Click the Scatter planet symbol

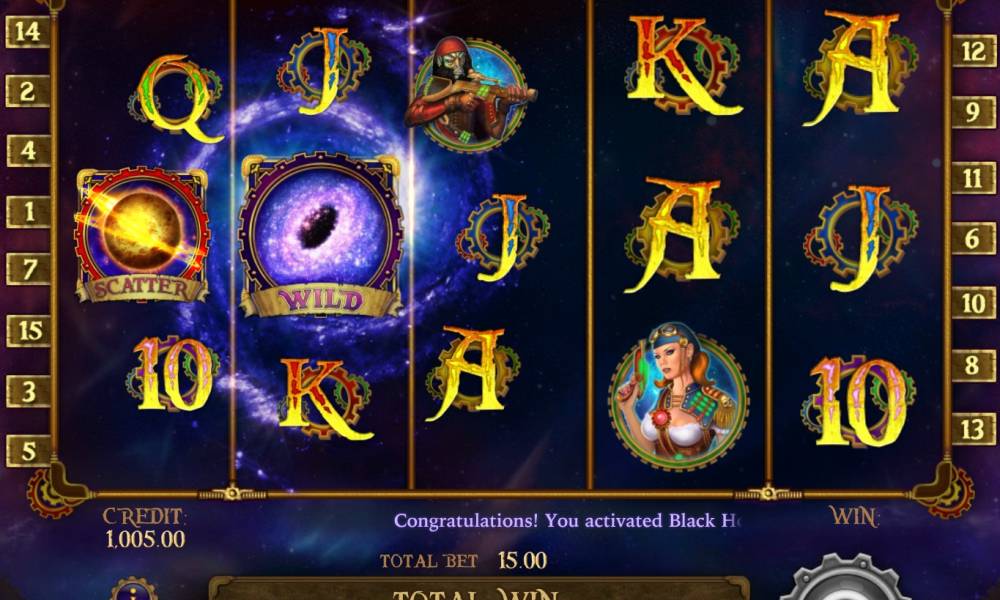point(142,235)
